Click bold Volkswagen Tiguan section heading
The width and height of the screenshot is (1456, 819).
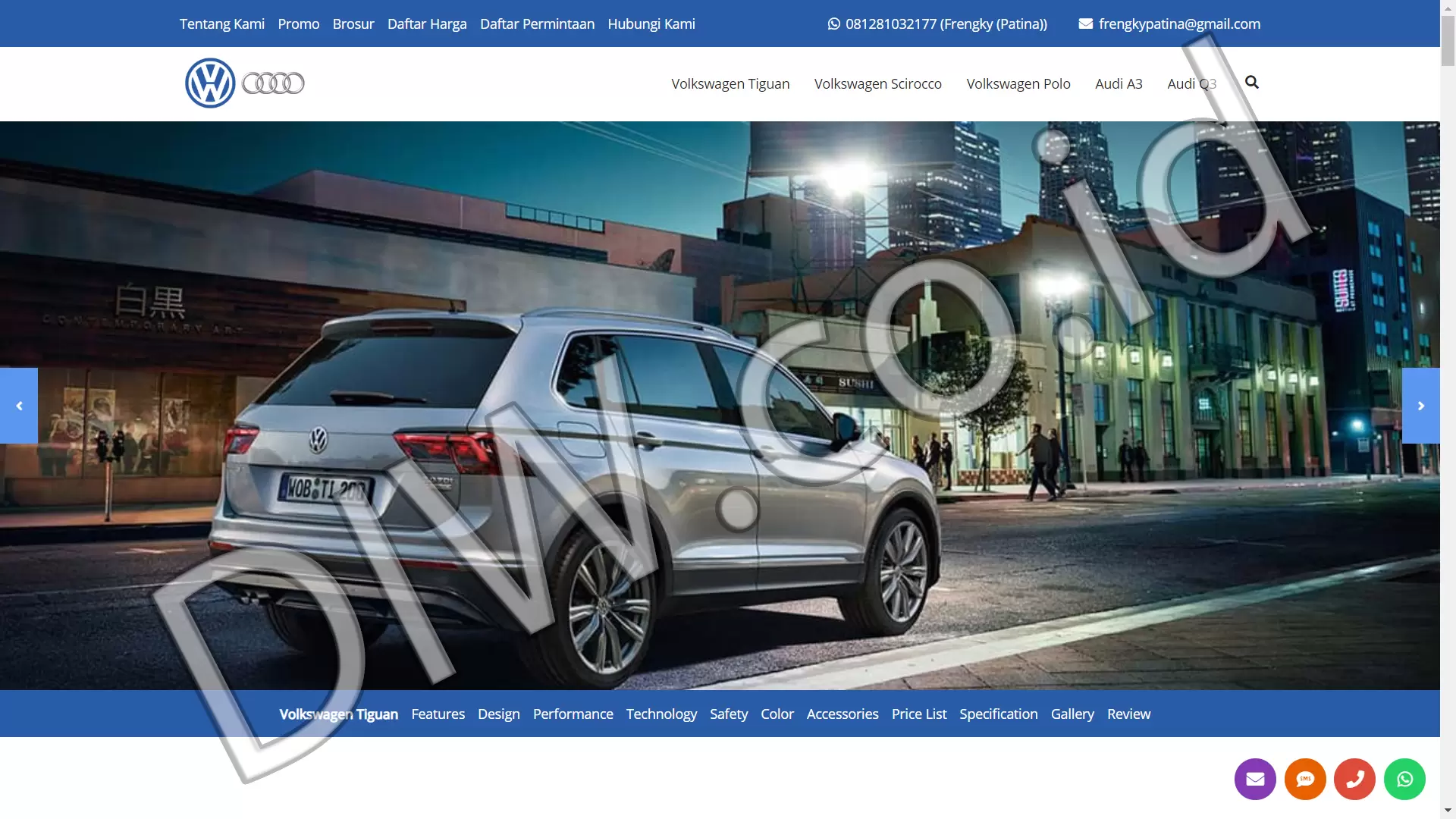tap(338, 714)
